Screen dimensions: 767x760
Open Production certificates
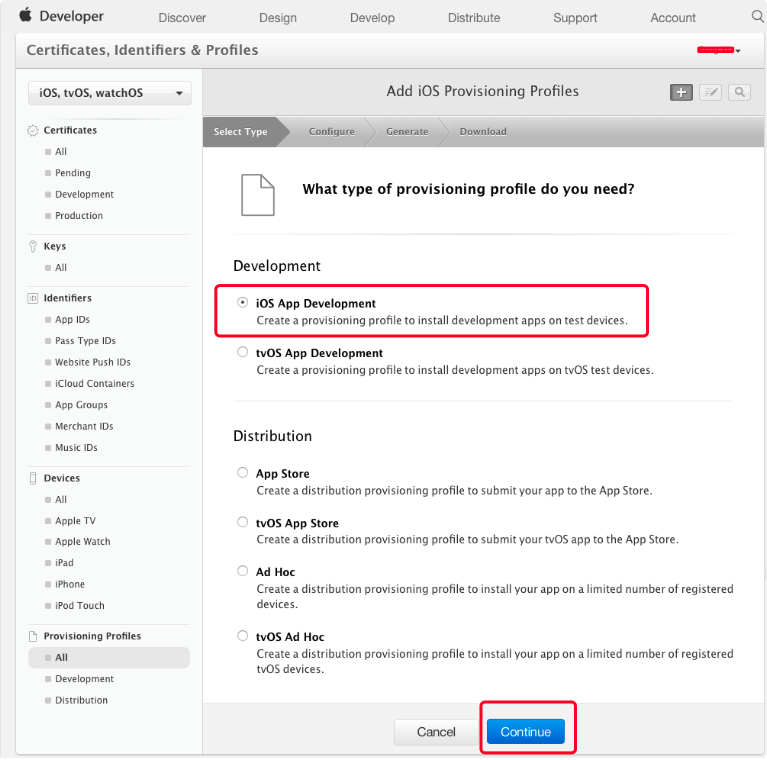pos(79,216)
